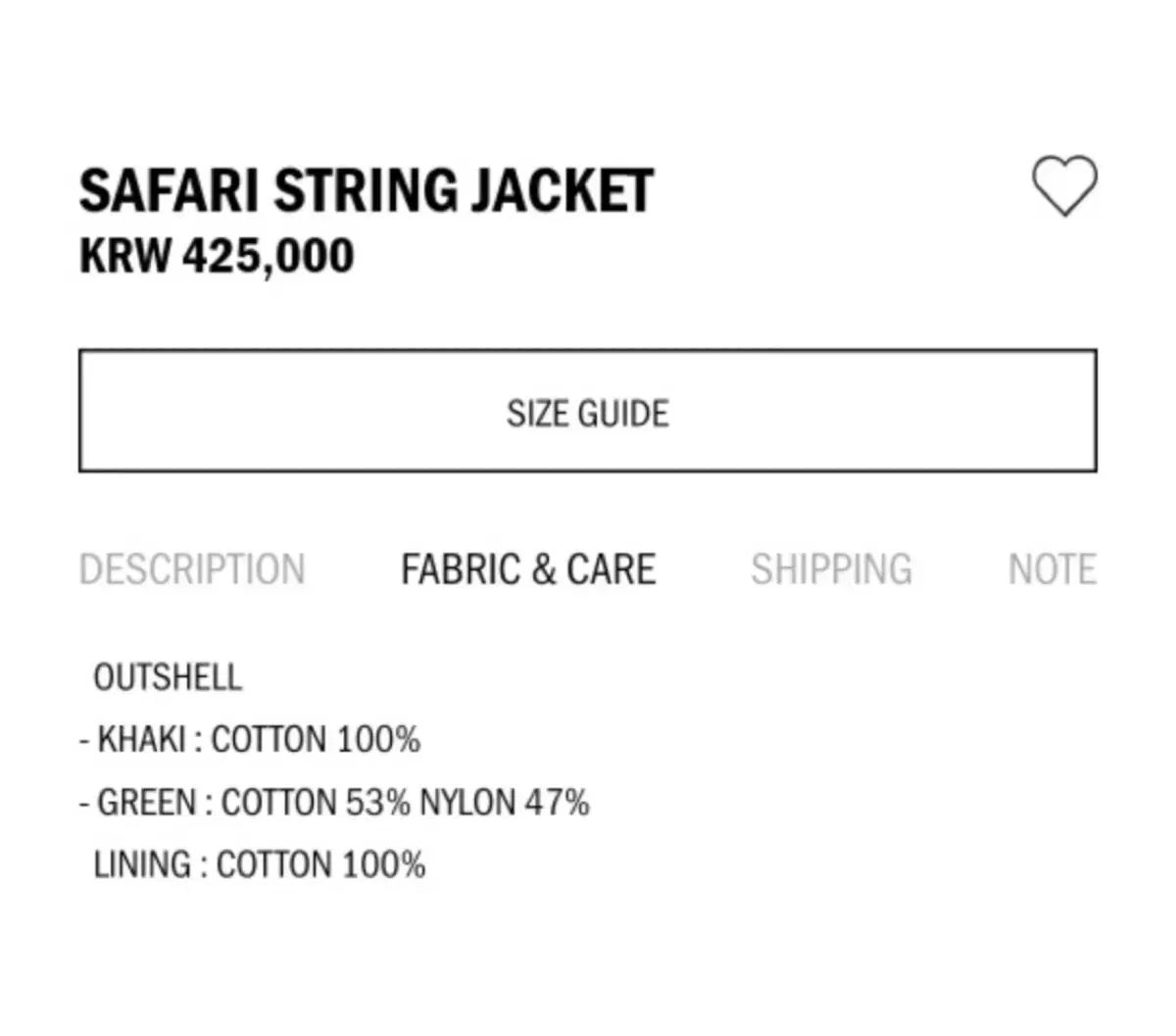Image resolution: width=1176 pixels, height=1036 pixels.
Task: Click the word STRING in the product title
Action: tap(366, 190)
